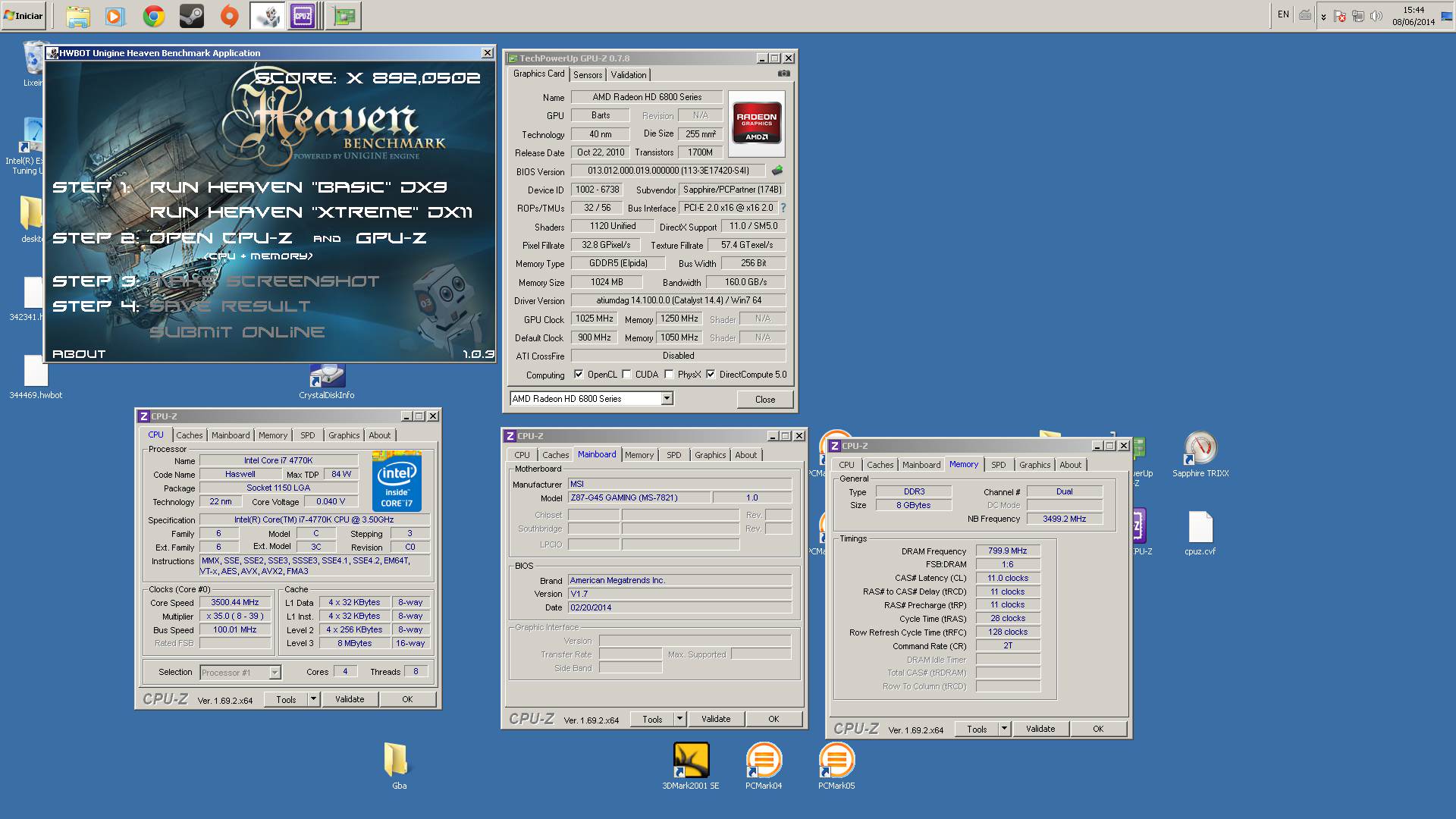1456x819 pixels.
Task: Select the purple CPU-Z taskbar icon
Action: coord(302,16)
